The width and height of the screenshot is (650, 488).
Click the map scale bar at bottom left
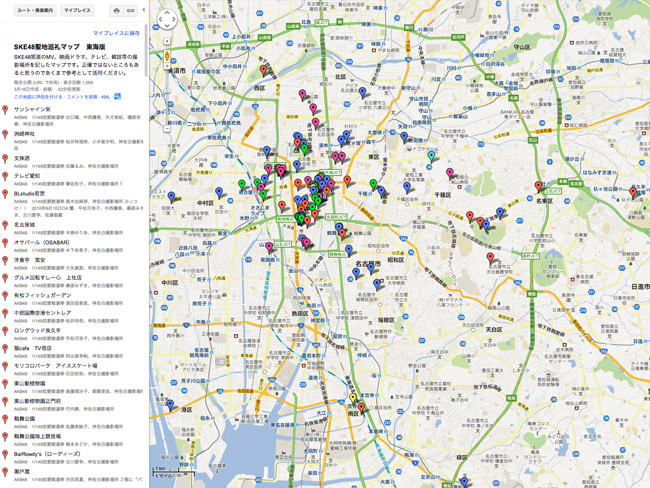174,471
